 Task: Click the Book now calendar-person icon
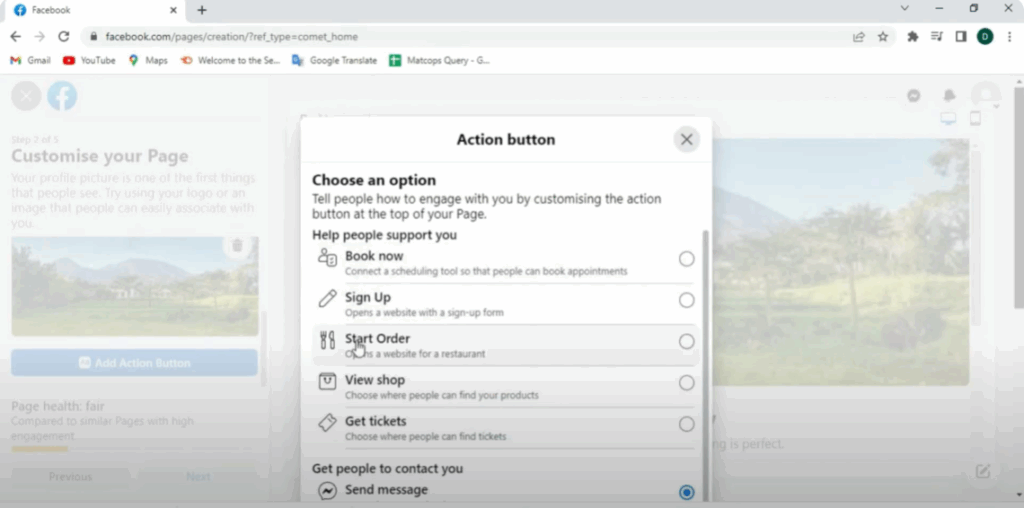pos(327,257)
